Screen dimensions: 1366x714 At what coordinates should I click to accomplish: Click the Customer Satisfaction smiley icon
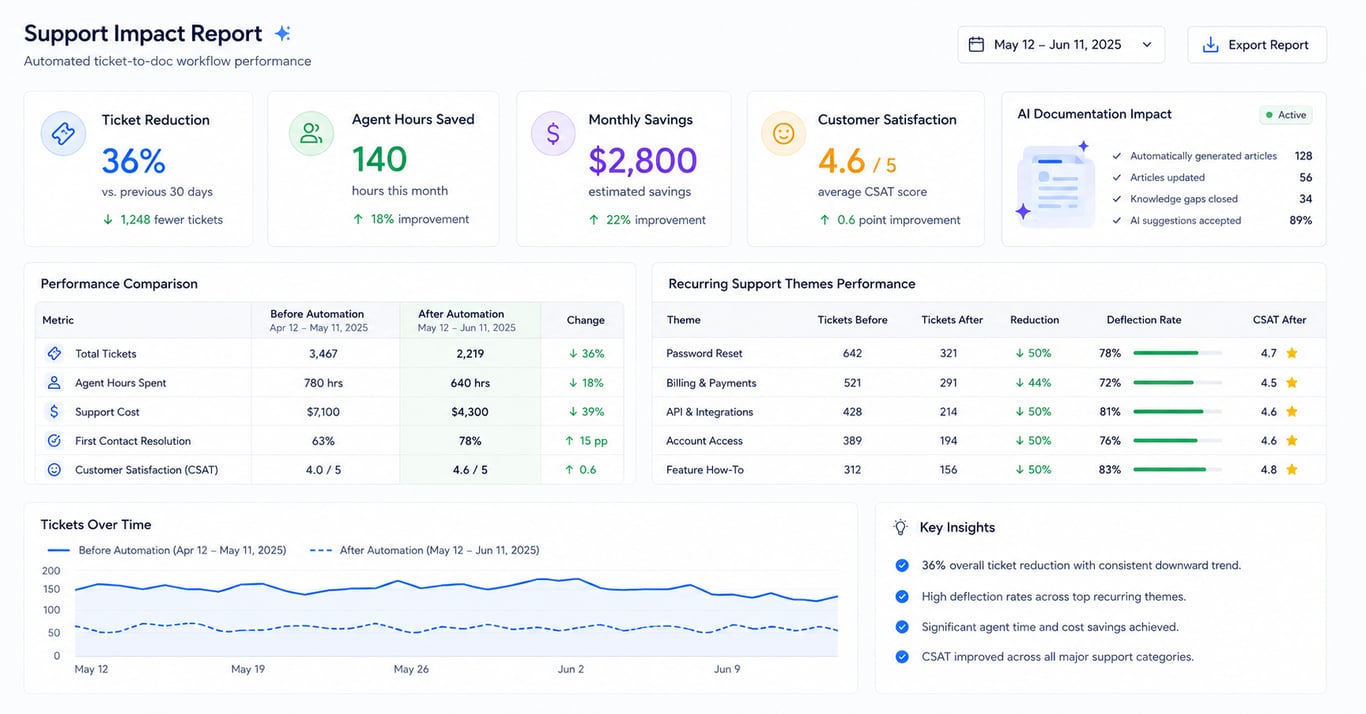(x=783, y=133)
